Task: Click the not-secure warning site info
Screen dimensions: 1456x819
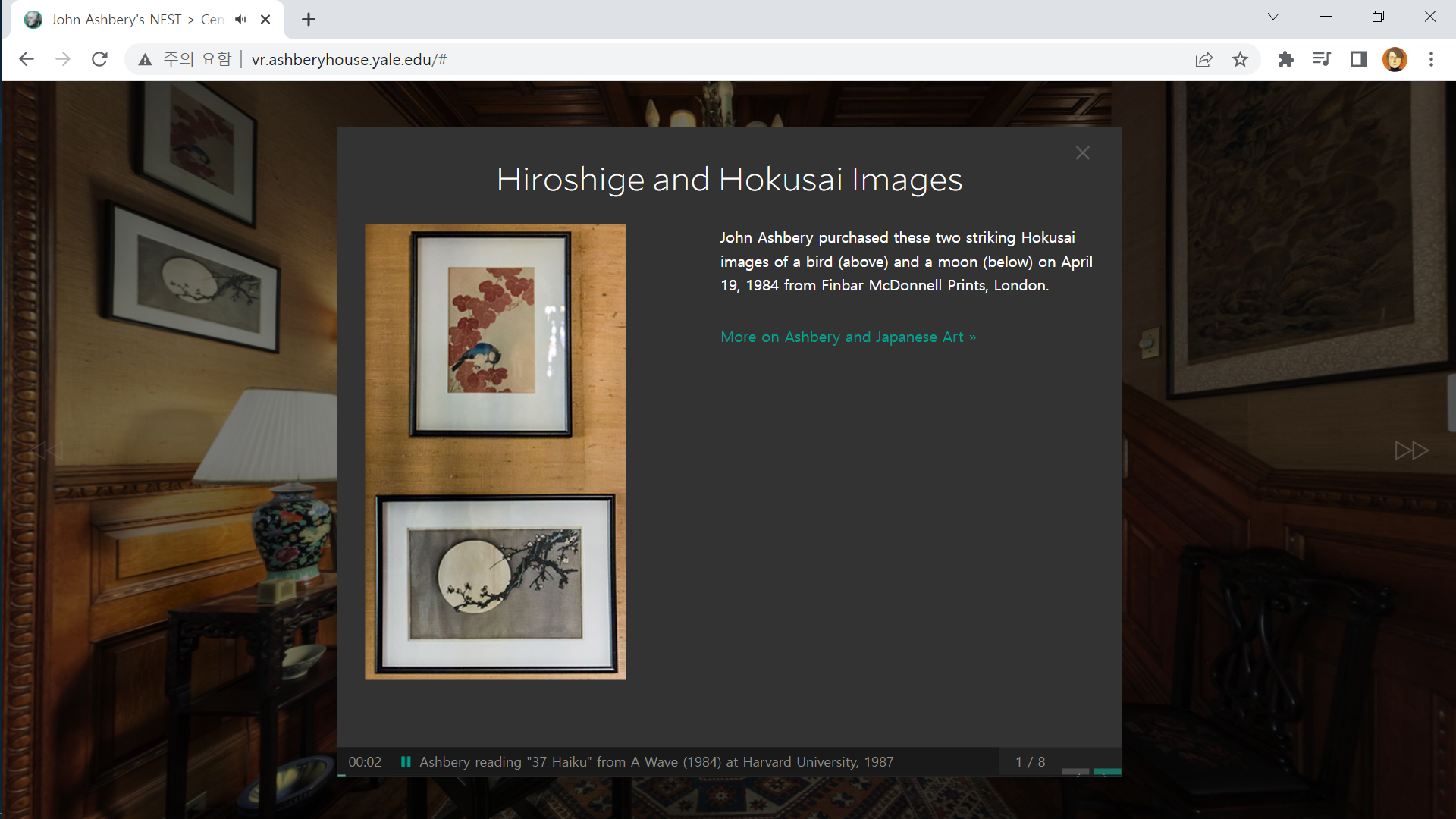Action: (x=187, y=59)
